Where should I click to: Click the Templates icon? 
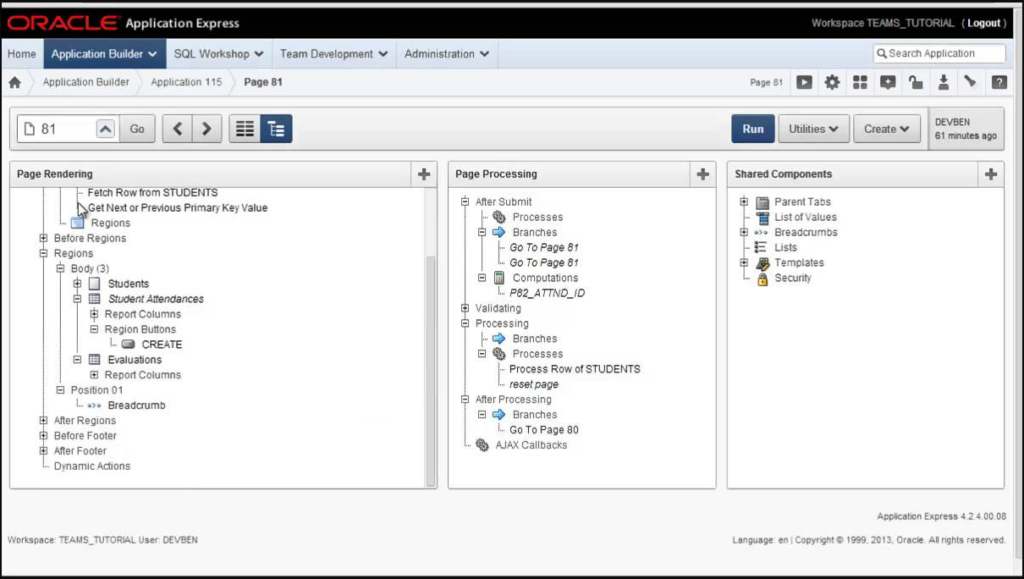(x=762, y=263)
